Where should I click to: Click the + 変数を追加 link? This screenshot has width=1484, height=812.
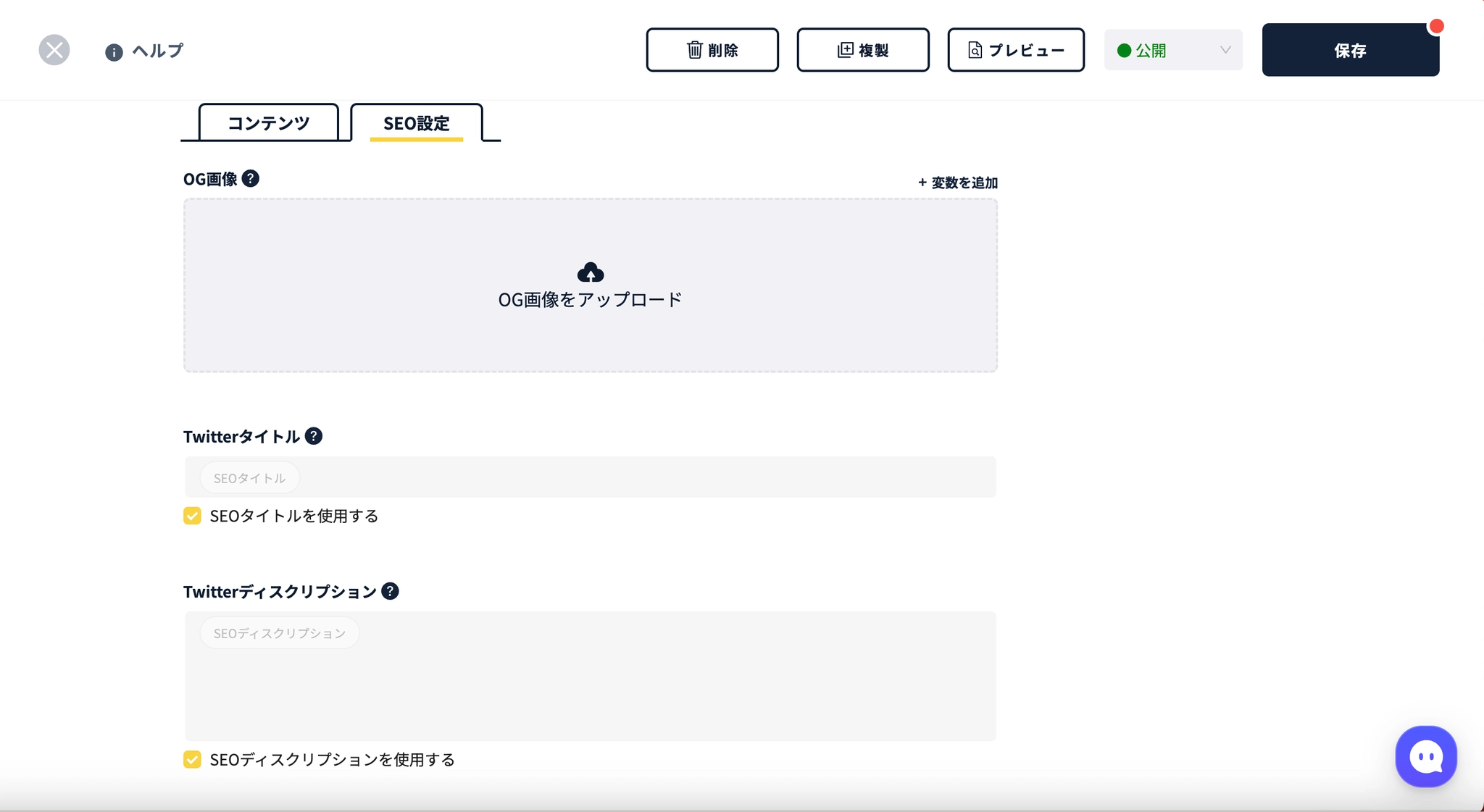[x=958, y=183]
